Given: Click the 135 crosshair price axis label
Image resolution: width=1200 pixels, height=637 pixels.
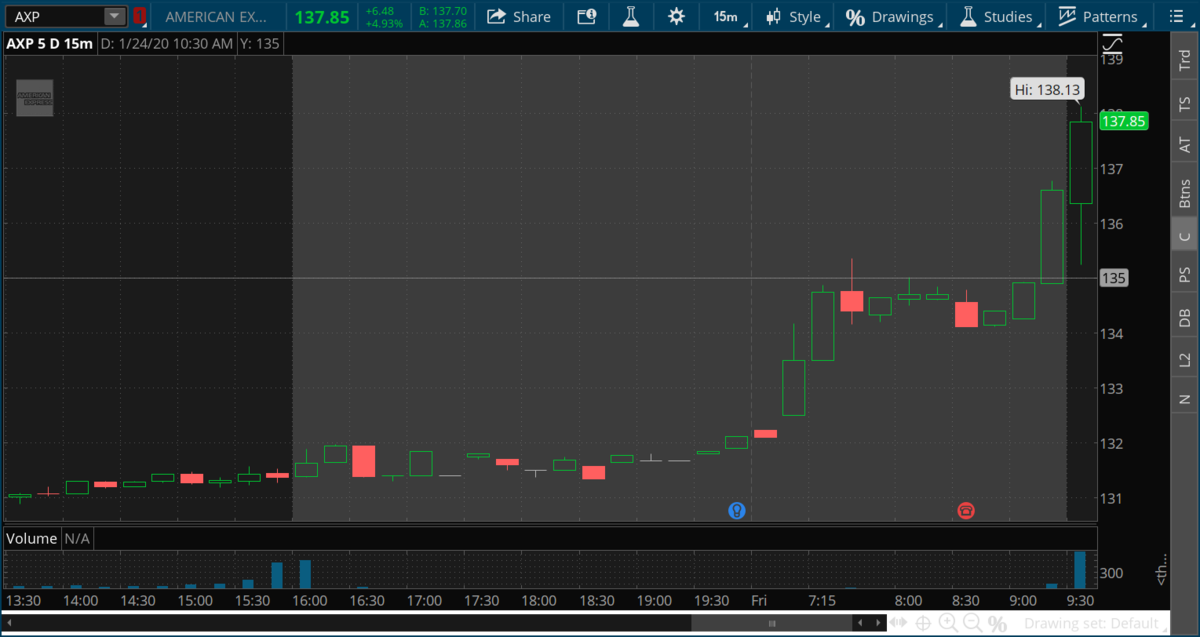Looking at the screenshot, I should 1114,278.
